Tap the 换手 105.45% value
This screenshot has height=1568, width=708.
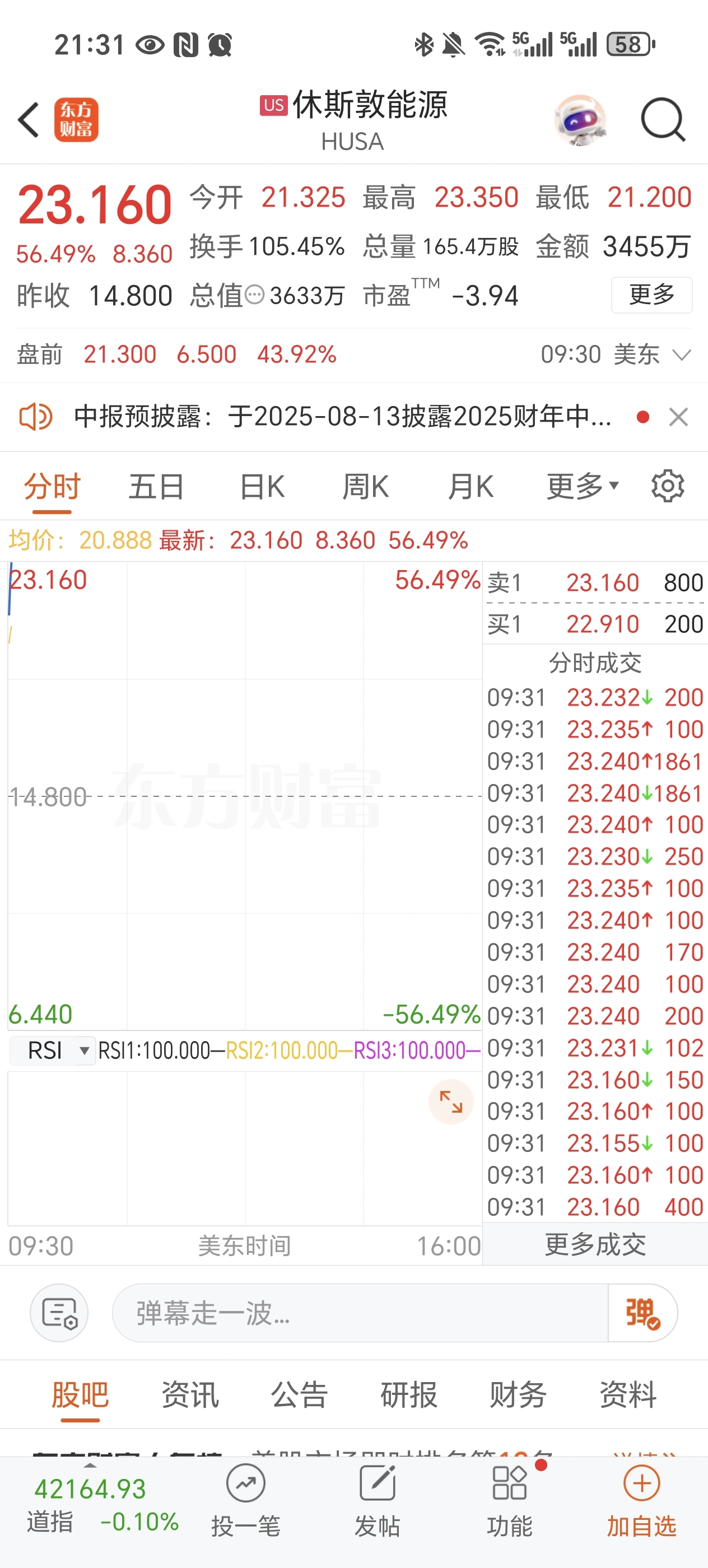pyautogui.click(x=296, y=246)
